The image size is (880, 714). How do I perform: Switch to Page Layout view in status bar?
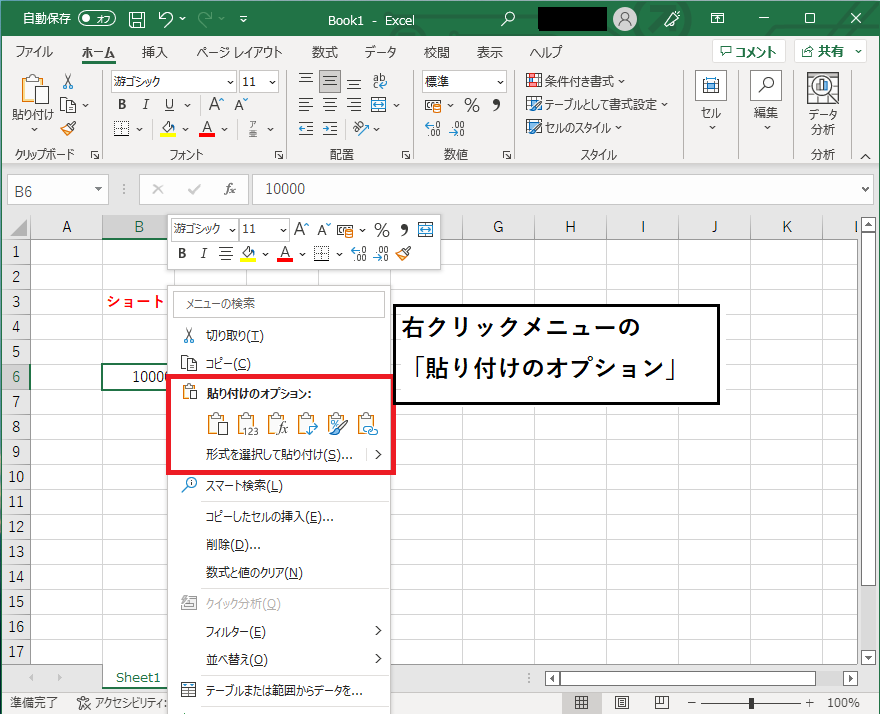pyautogui.click(x=622, y=702)
